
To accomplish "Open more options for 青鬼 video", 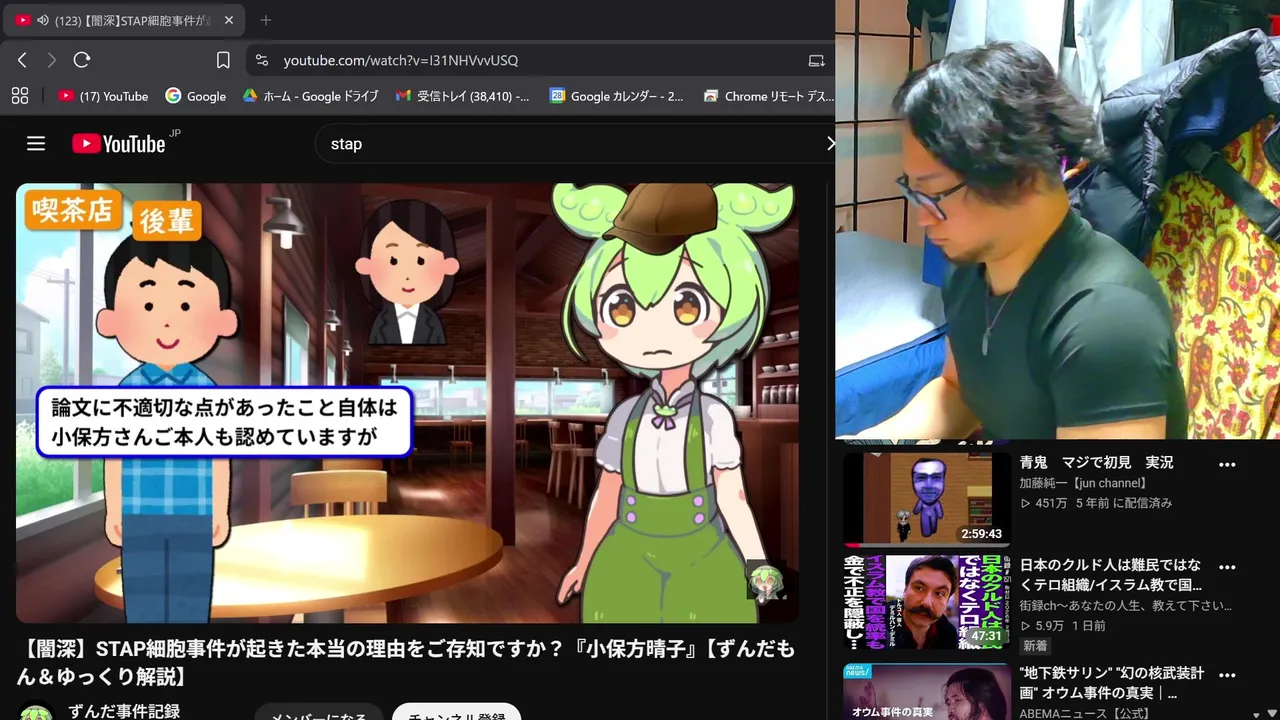I will (x=1227, y=465).
